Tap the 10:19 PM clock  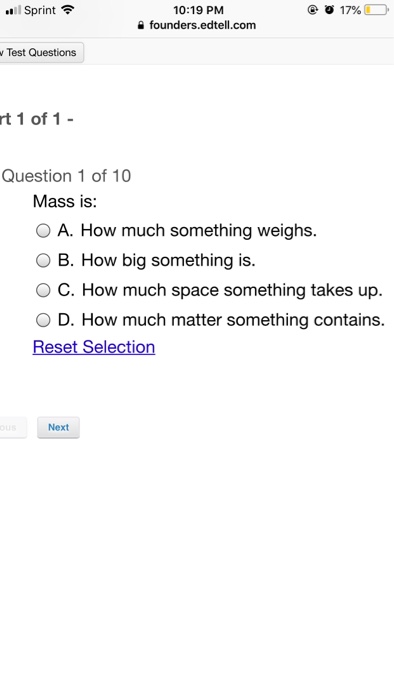(199, 10)
